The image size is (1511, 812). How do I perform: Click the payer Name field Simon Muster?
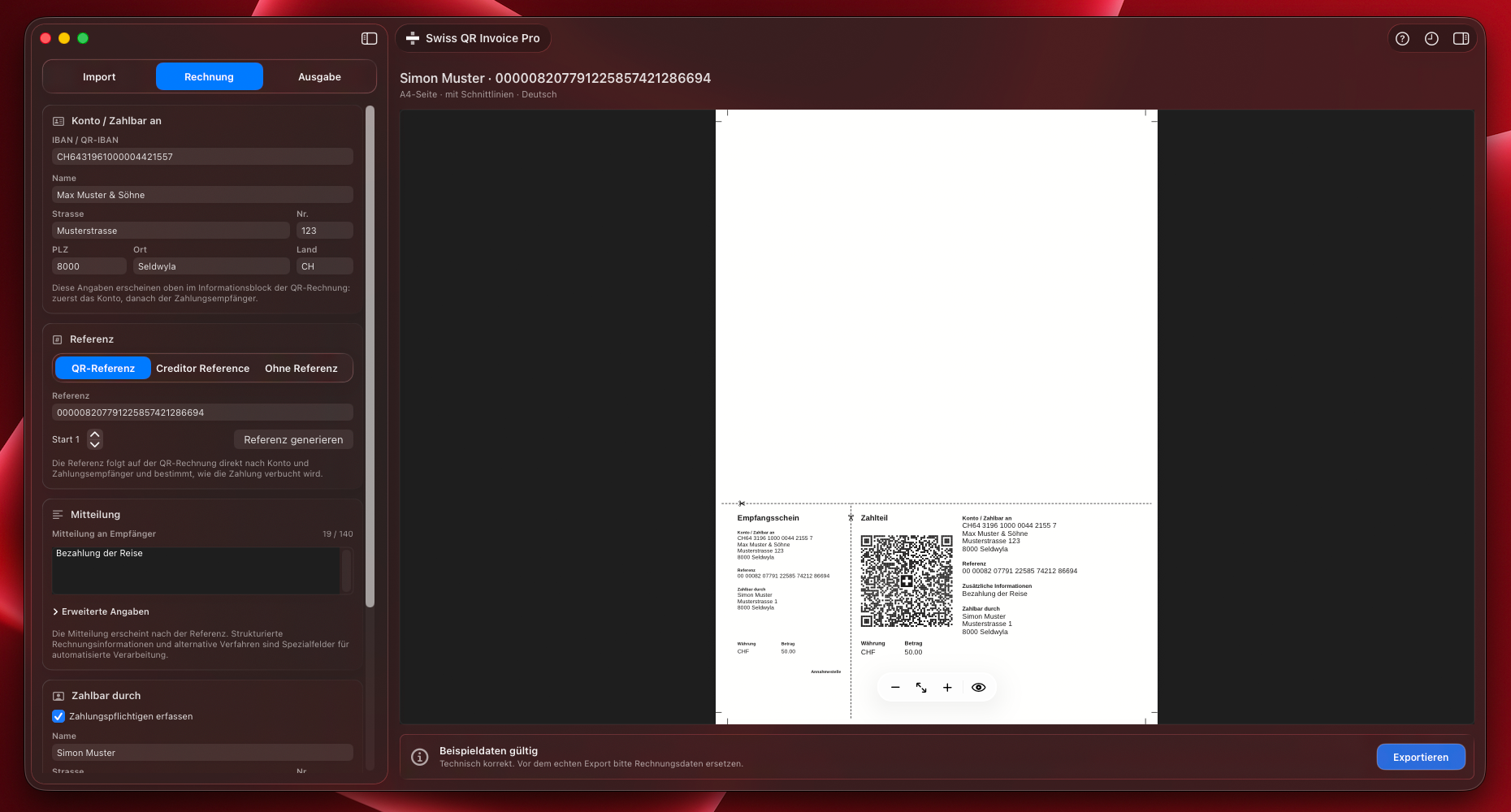pyautogui.click(x=202, y=753)
